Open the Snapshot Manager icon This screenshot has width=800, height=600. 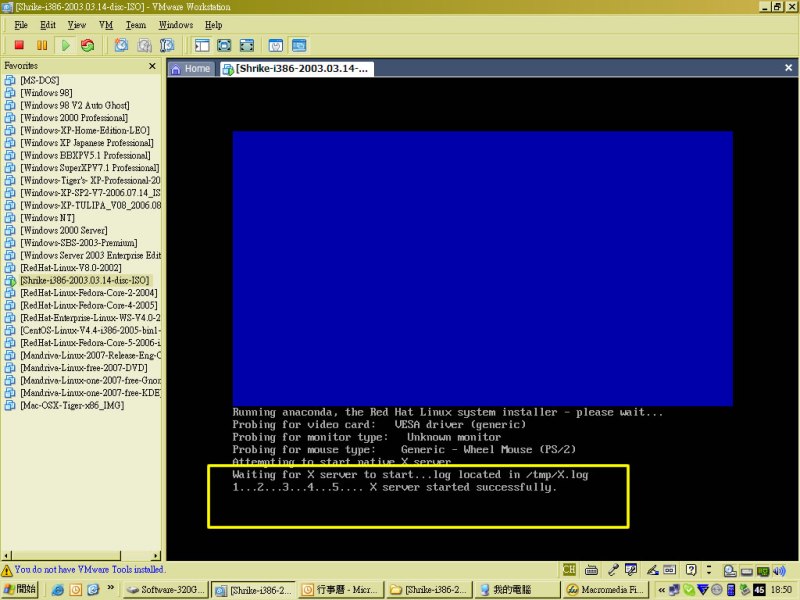(x=167, y=45)
